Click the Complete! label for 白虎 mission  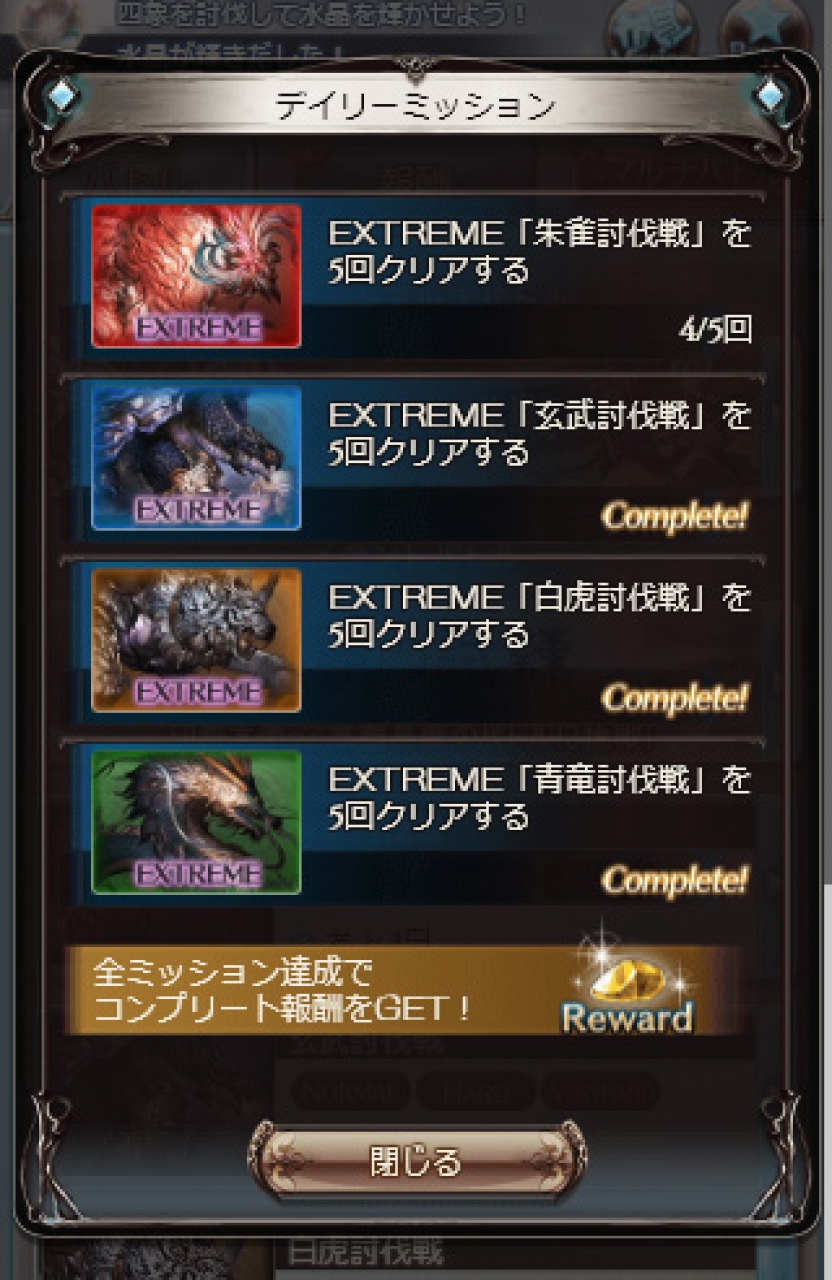[x=675, y=698]
